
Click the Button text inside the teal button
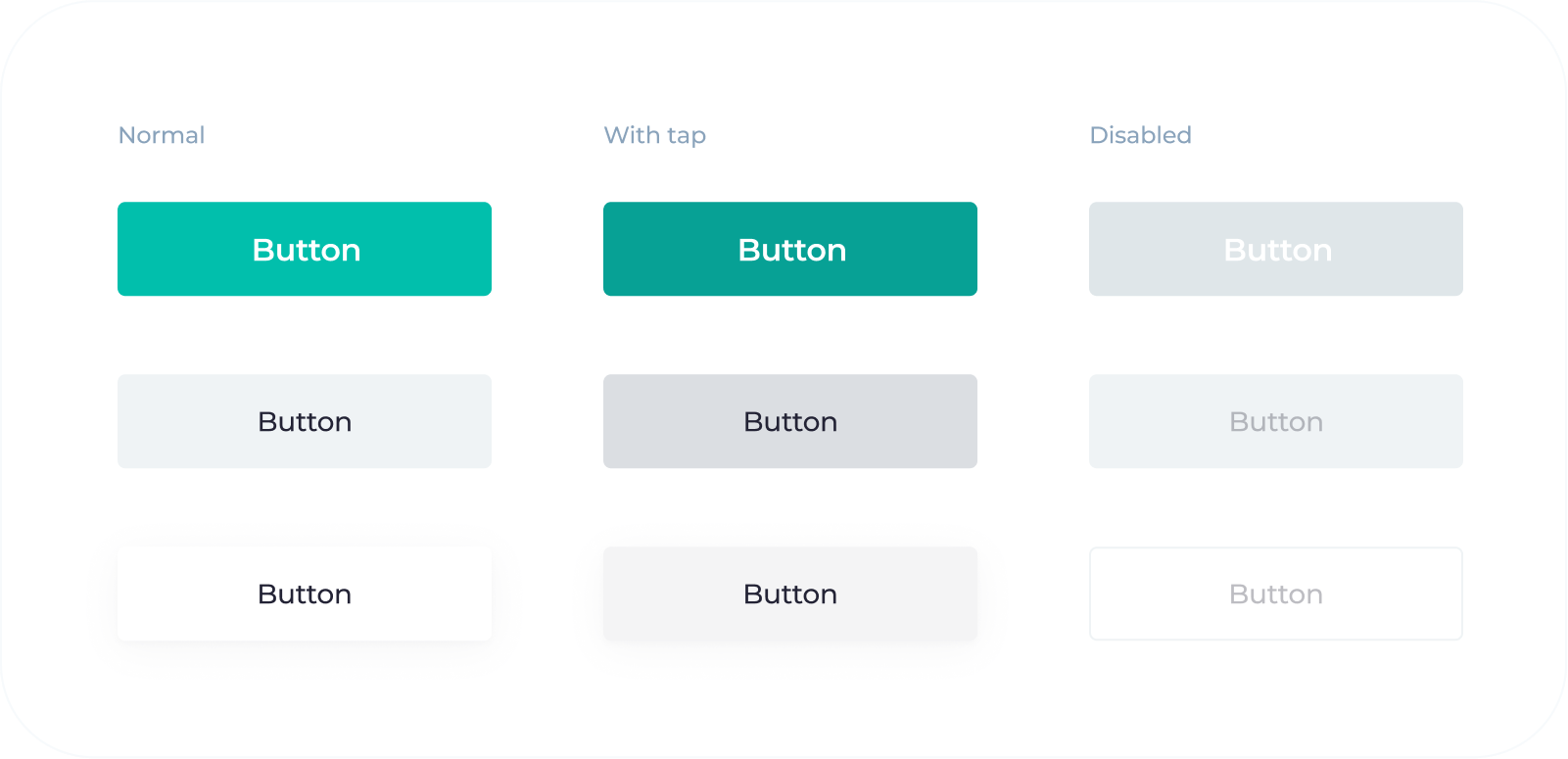[304, 250]
